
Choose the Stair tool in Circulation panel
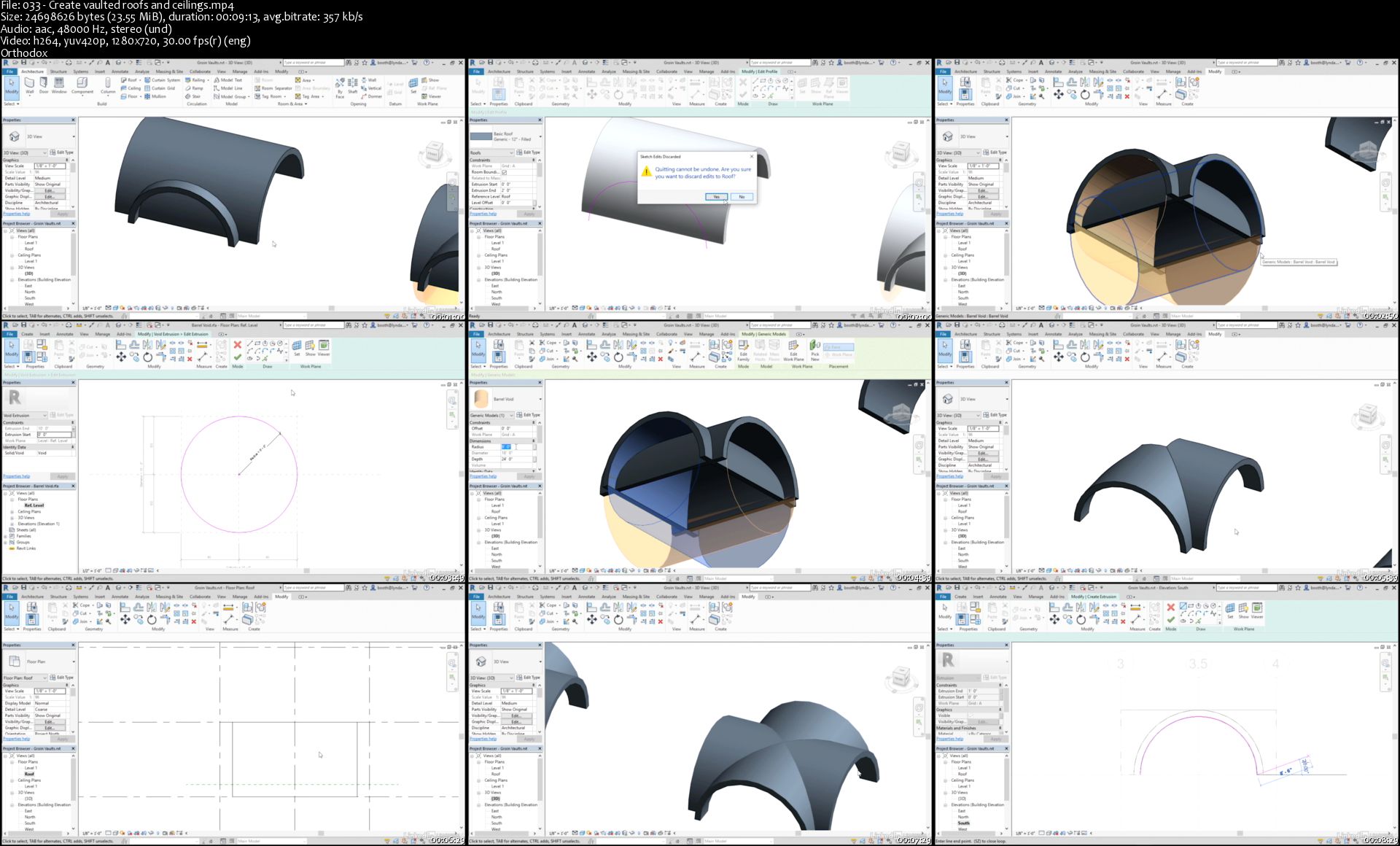tap(194, 96)
